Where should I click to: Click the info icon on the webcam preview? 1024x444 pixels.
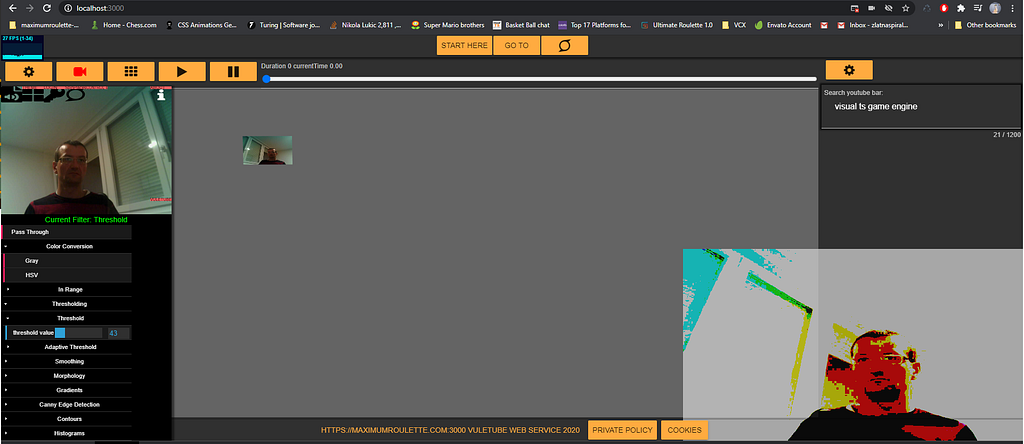point(161,95)
